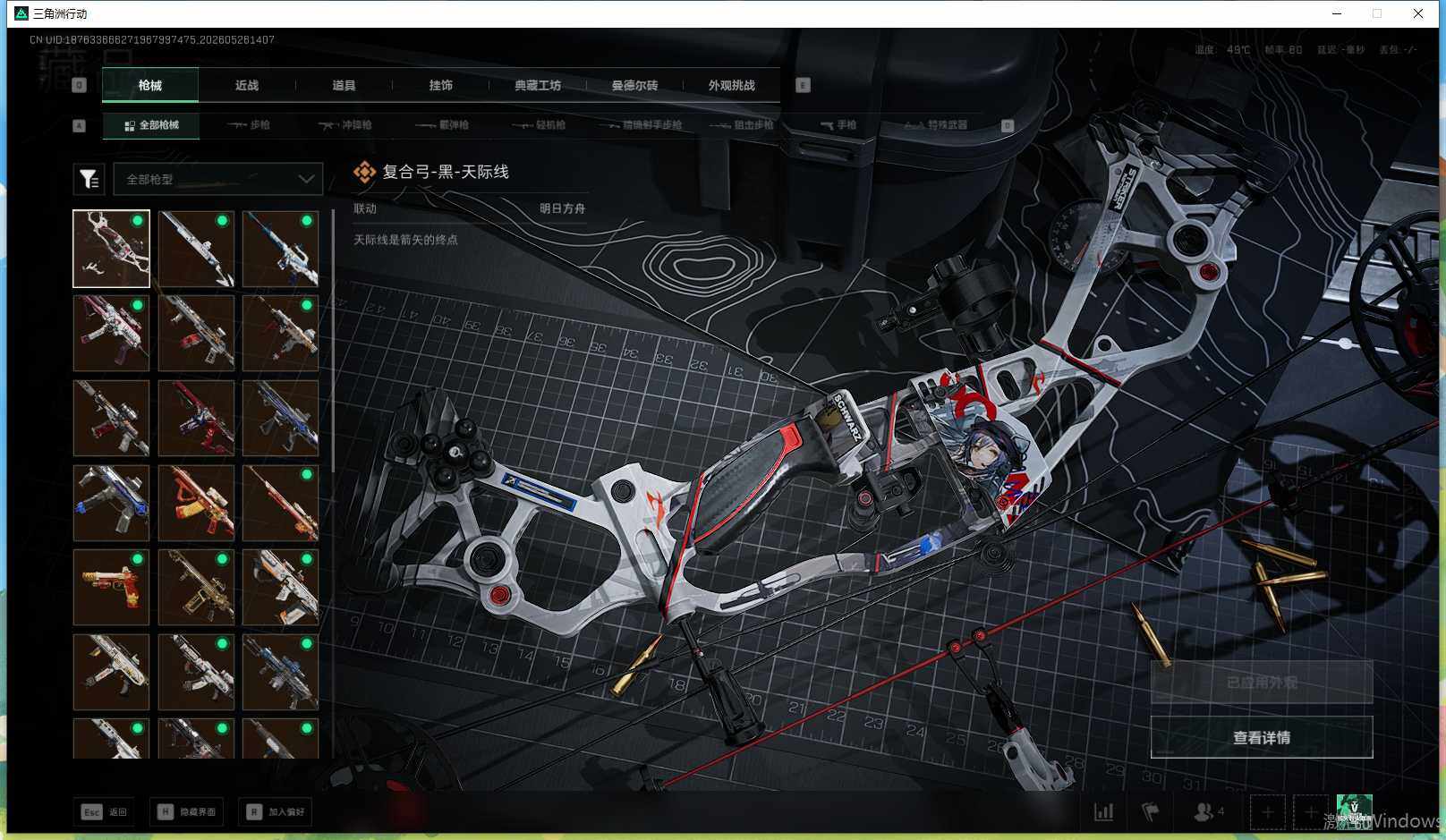Go to the 典藏工坊 tab
The width and height of the screenshot is (1446, 840).
coord(538,86)
